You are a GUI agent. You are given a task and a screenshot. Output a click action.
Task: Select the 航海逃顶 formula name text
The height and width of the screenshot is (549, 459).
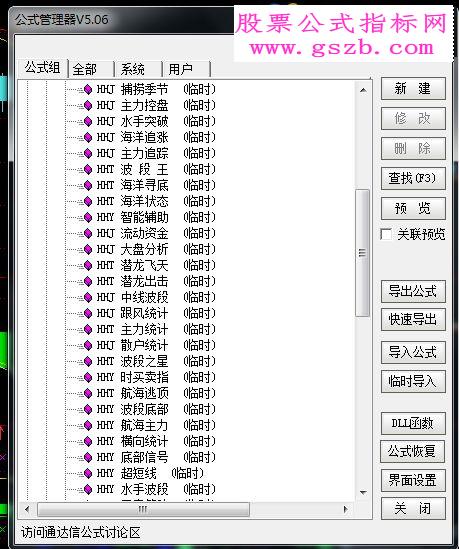[x=144, y=394]
